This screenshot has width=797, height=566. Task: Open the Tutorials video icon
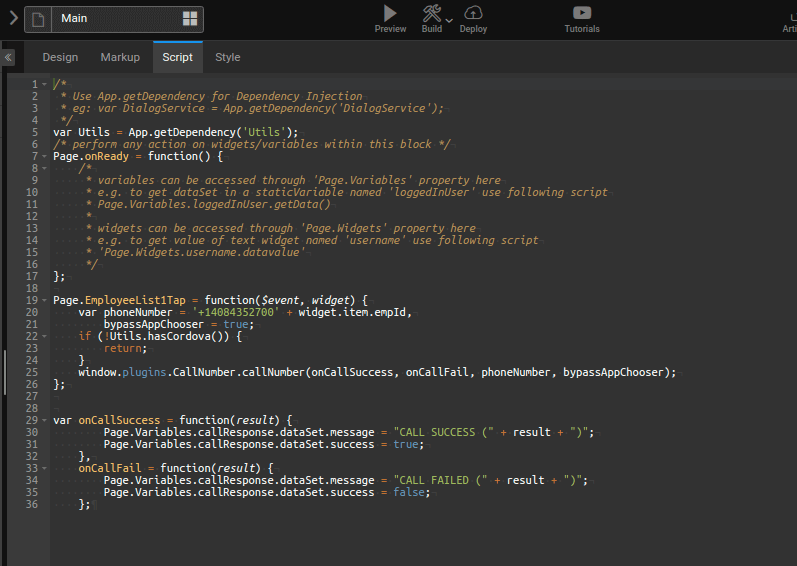(x=581, y=13)
